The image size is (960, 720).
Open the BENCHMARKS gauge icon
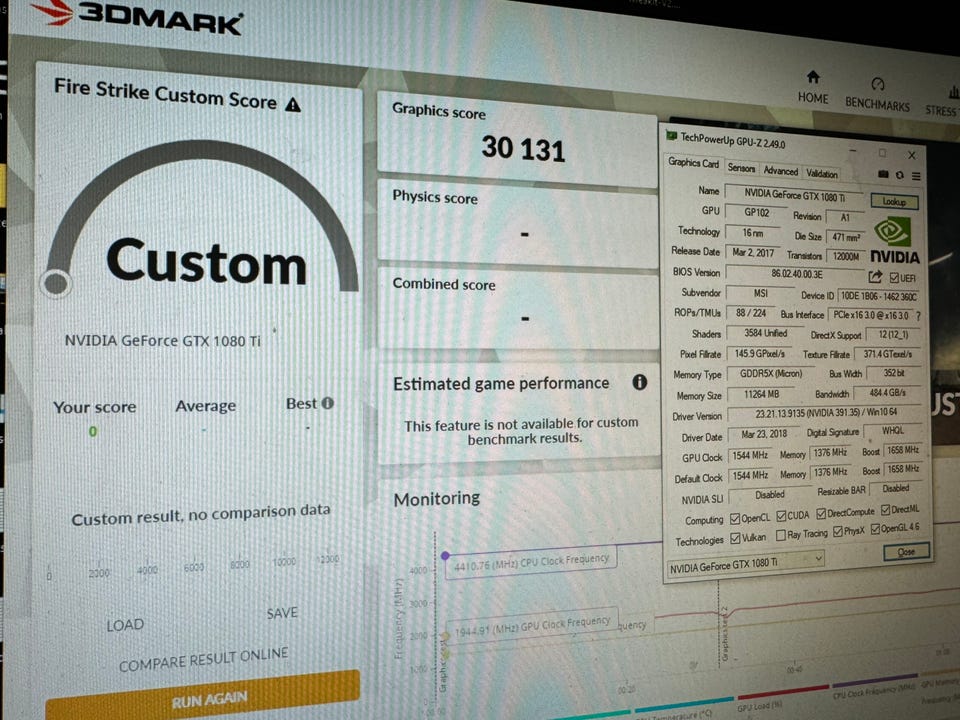point(877,84)
